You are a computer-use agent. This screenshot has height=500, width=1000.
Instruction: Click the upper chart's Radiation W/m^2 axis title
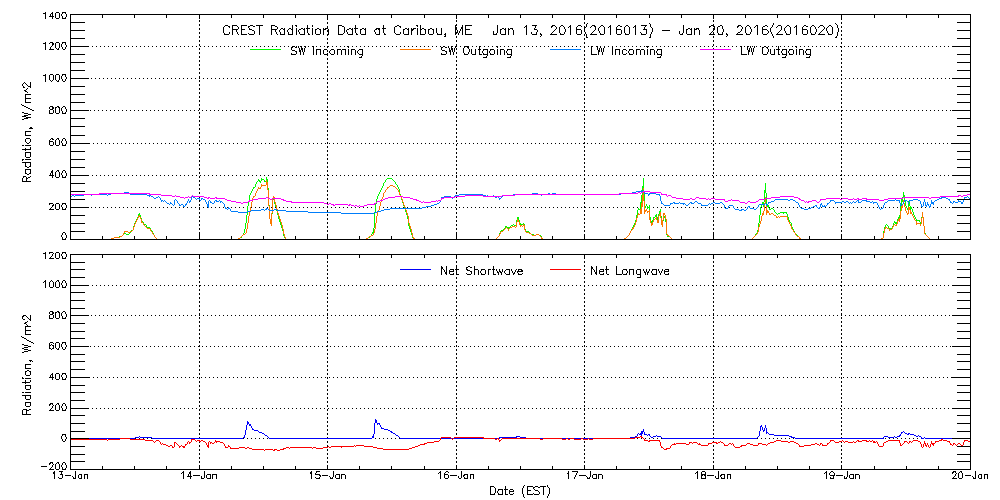pyautogui.click(x=29, y=130)
